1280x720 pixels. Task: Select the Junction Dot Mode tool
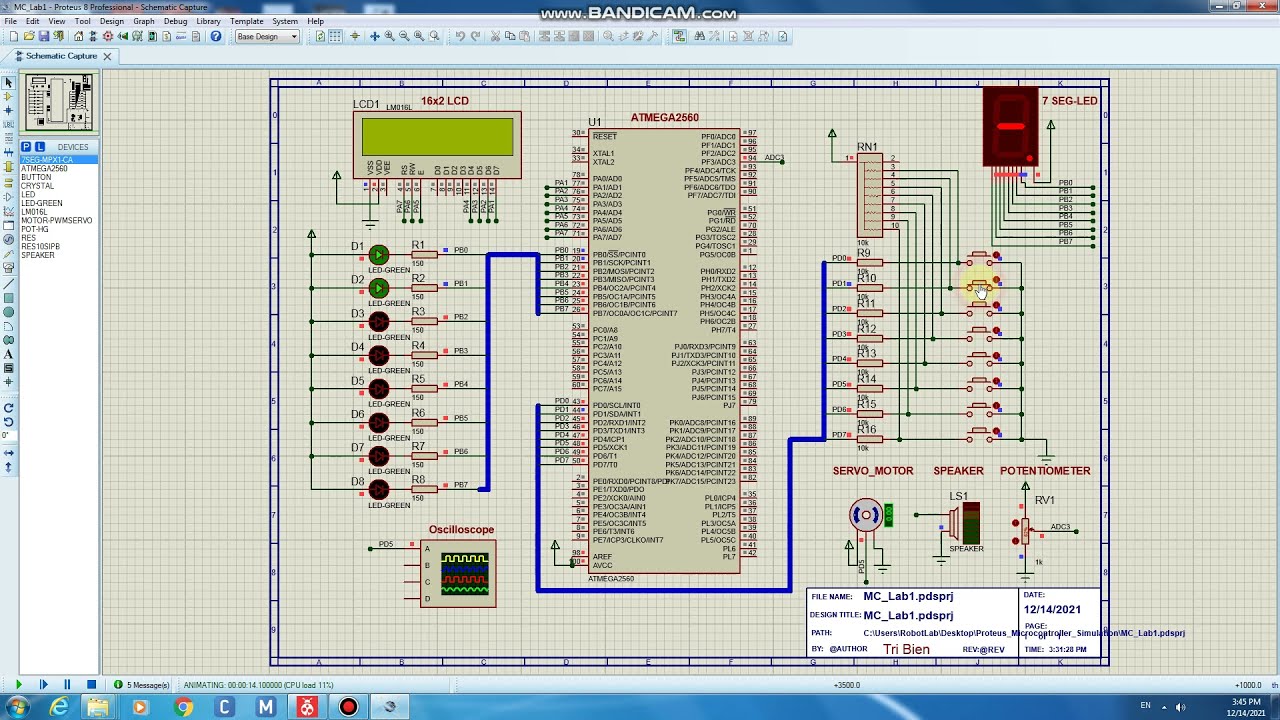[8, 111]
